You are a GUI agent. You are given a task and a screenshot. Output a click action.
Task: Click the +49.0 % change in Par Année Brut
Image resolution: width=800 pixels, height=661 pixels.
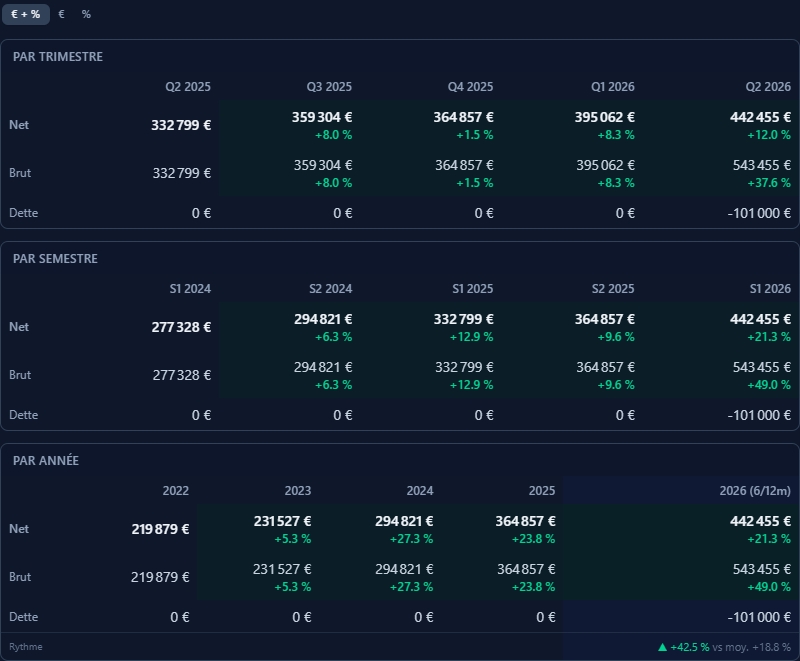769,587
